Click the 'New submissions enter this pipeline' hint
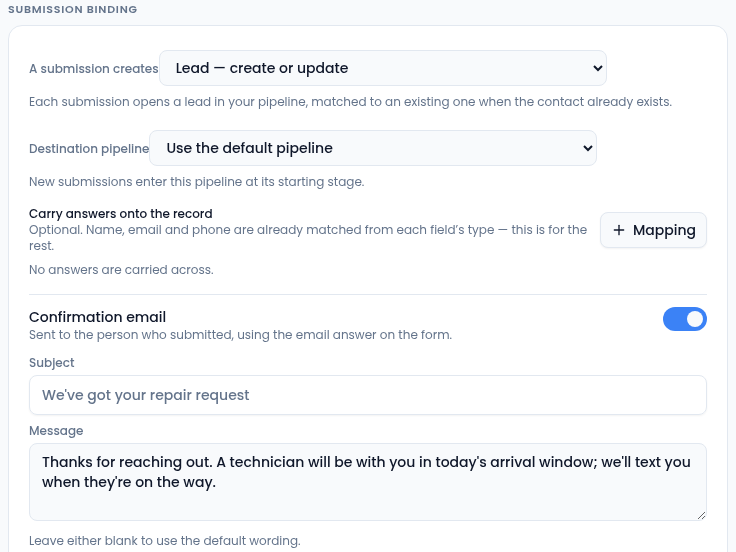The width and height of the screenshot is (736, 552). [x=197, y=182]
